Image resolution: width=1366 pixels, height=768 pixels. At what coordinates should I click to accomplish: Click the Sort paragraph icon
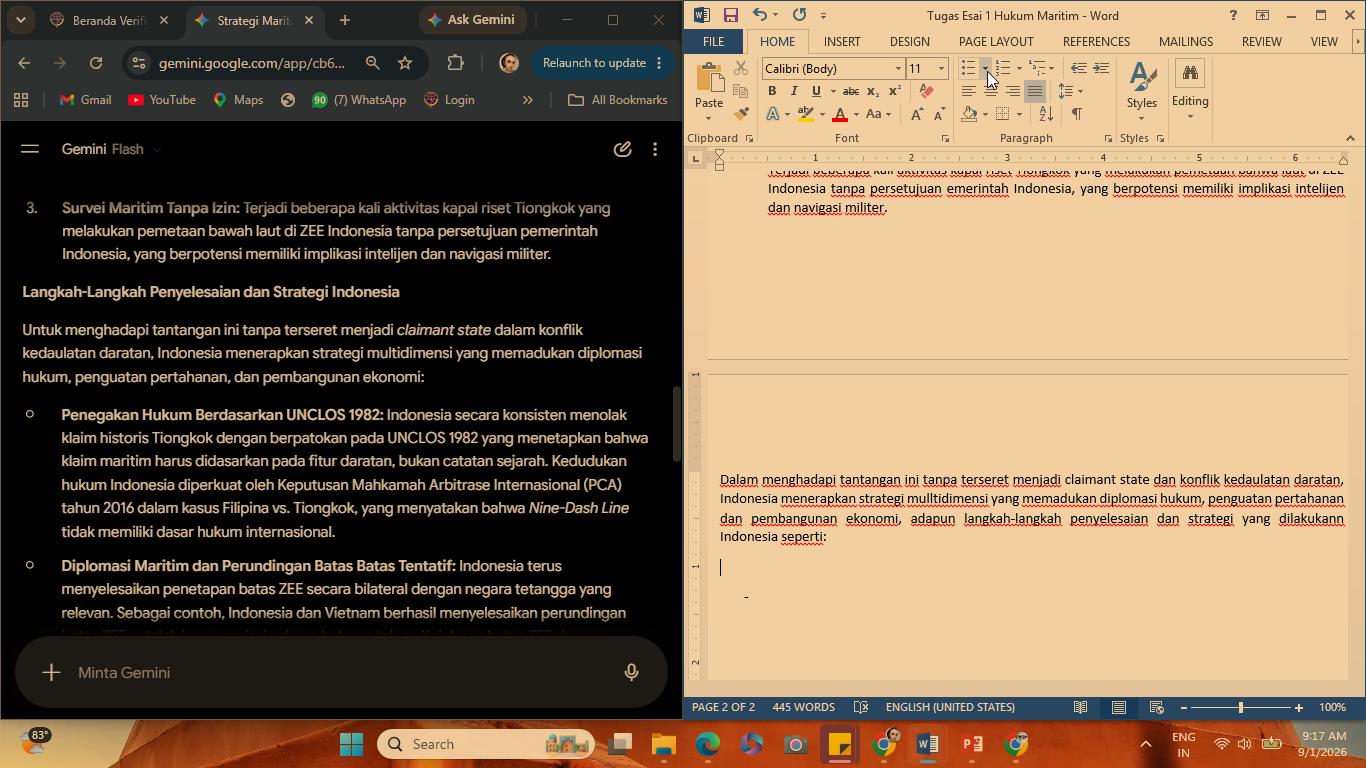(1046, 114)
